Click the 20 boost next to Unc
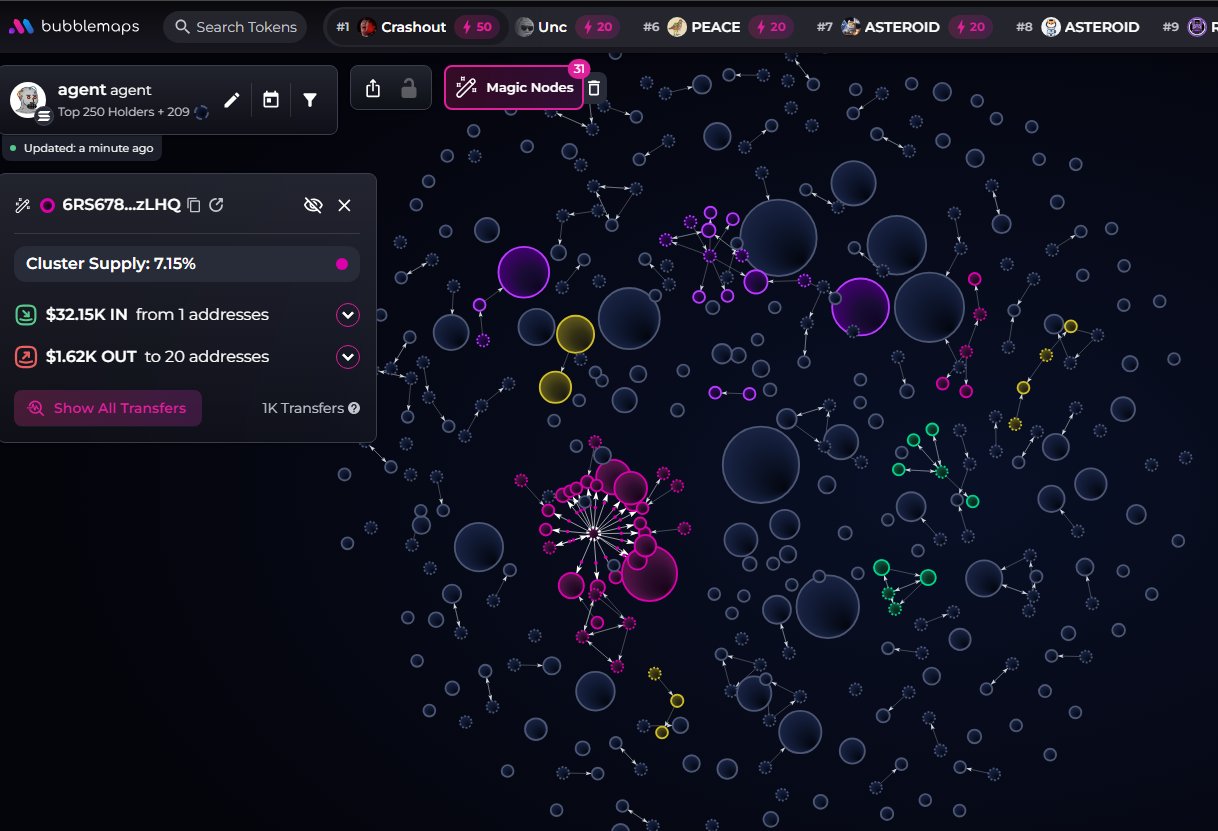This screenshot has width=1218, height=831. tap(597, 27)
